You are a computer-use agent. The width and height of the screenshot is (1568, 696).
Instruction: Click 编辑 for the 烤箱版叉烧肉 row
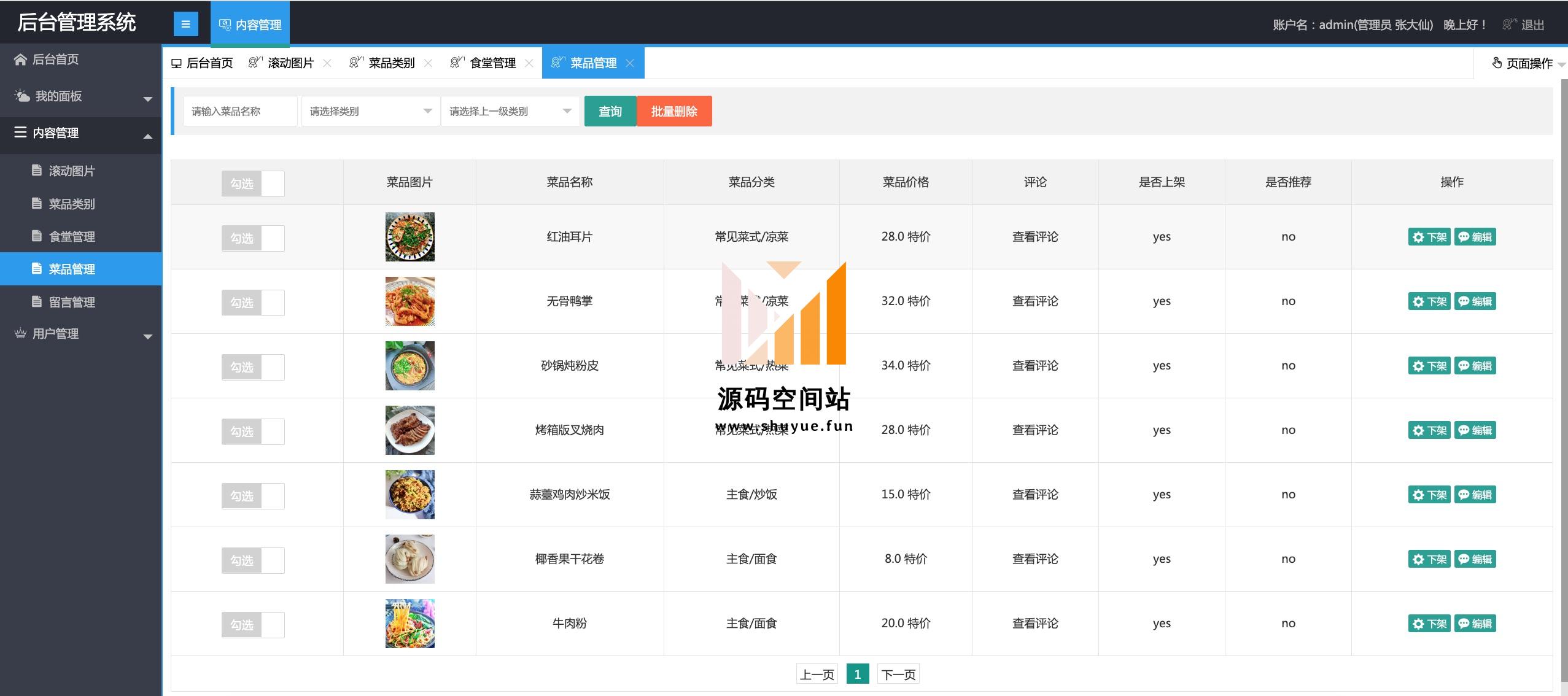1475,430
